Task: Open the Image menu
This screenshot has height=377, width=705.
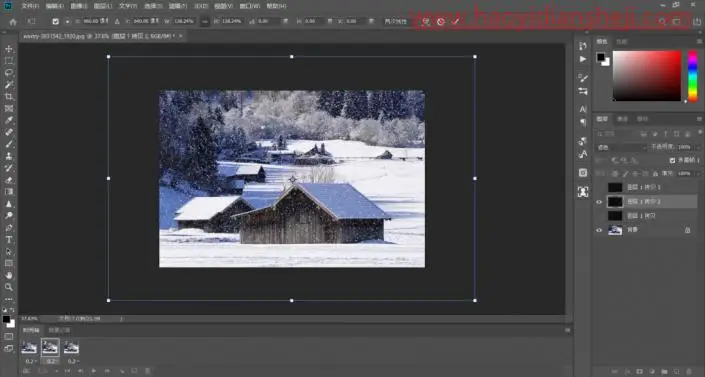Action: (x=79, y=6)
